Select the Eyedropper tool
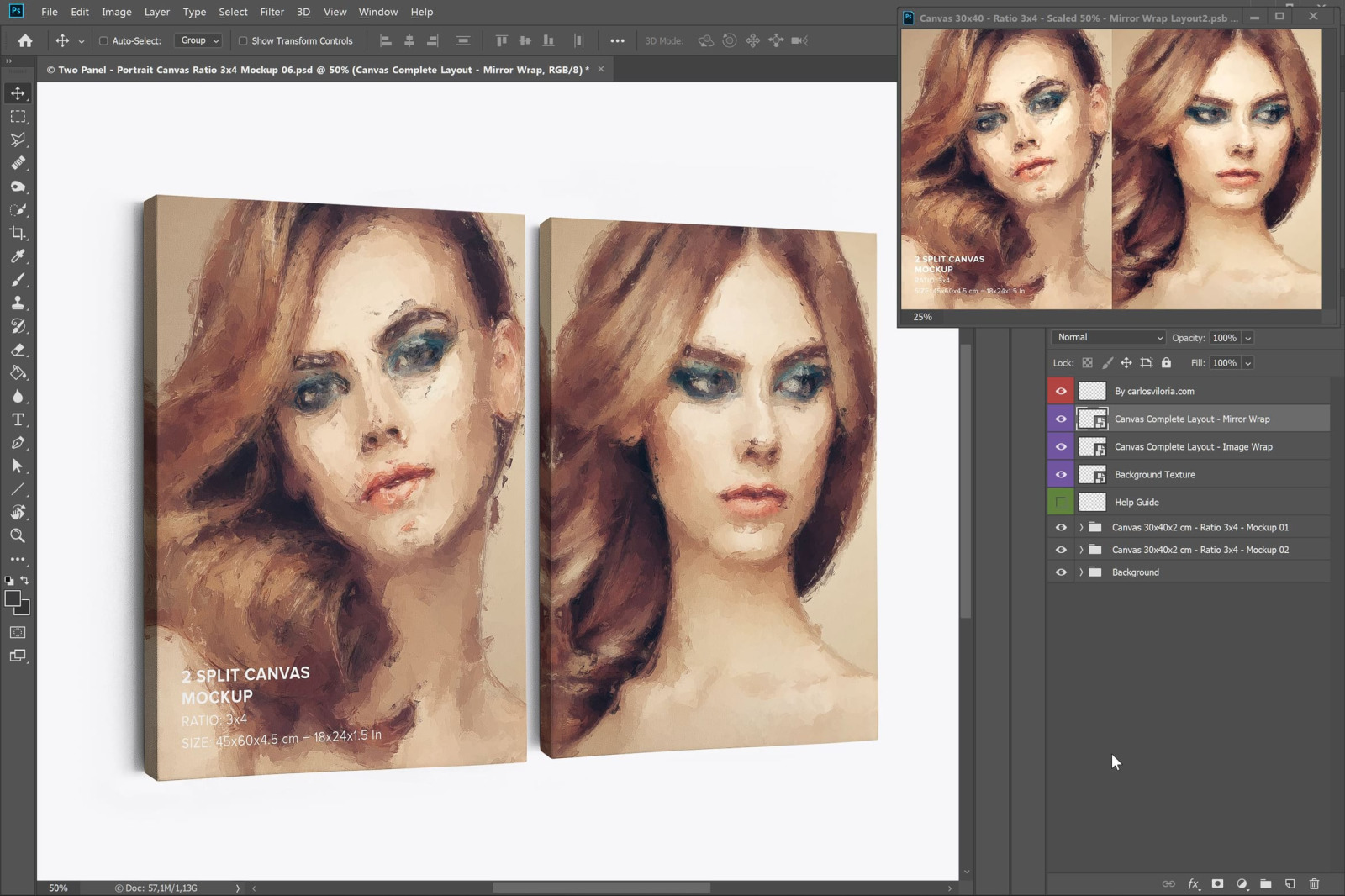 click(18, 256)
